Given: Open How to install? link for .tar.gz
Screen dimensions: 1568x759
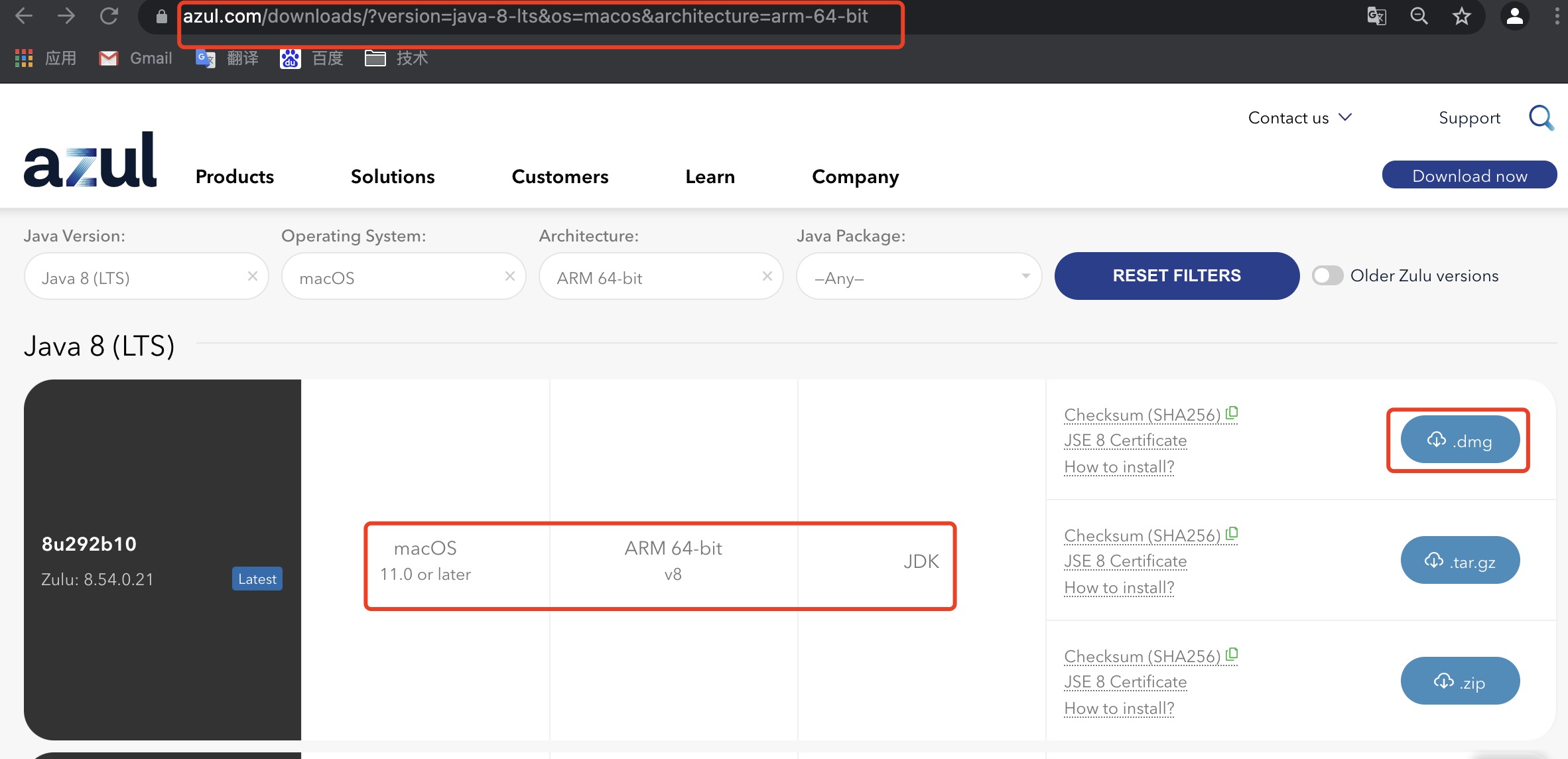Looking at the screenshot, I should pyautogui.click(x=1119, y=588).
